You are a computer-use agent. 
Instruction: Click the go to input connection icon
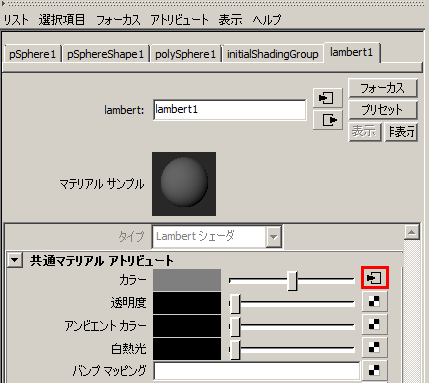click(x=327, y=98)
